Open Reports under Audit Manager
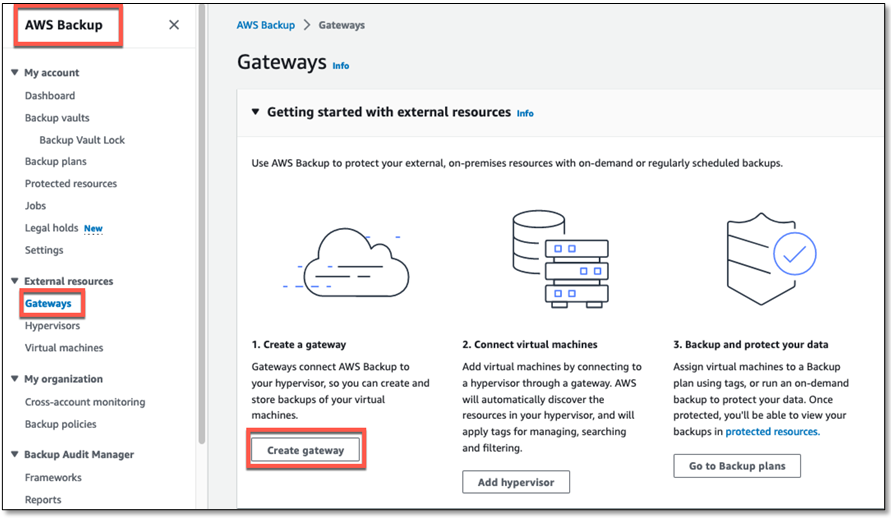The image size is (891, 518). (x=43, y=499)
